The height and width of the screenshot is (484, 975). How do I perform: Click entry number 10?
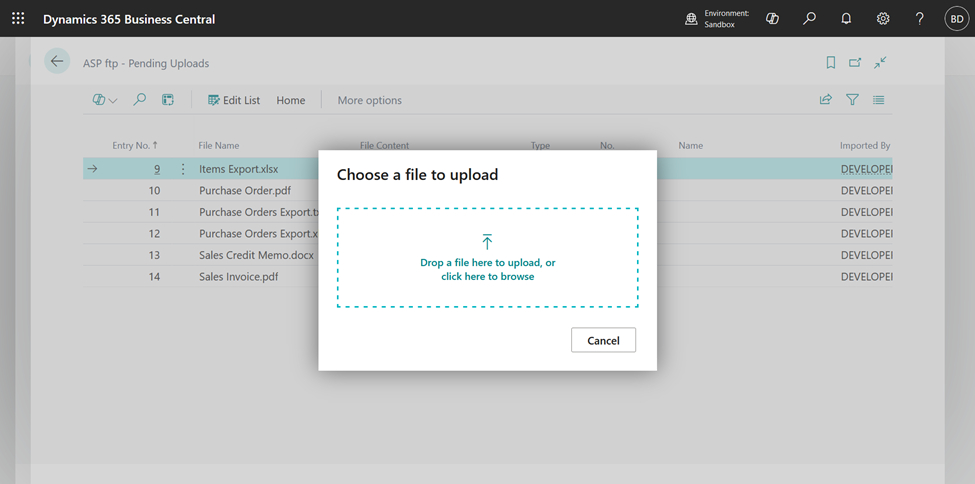click(154, 190)
